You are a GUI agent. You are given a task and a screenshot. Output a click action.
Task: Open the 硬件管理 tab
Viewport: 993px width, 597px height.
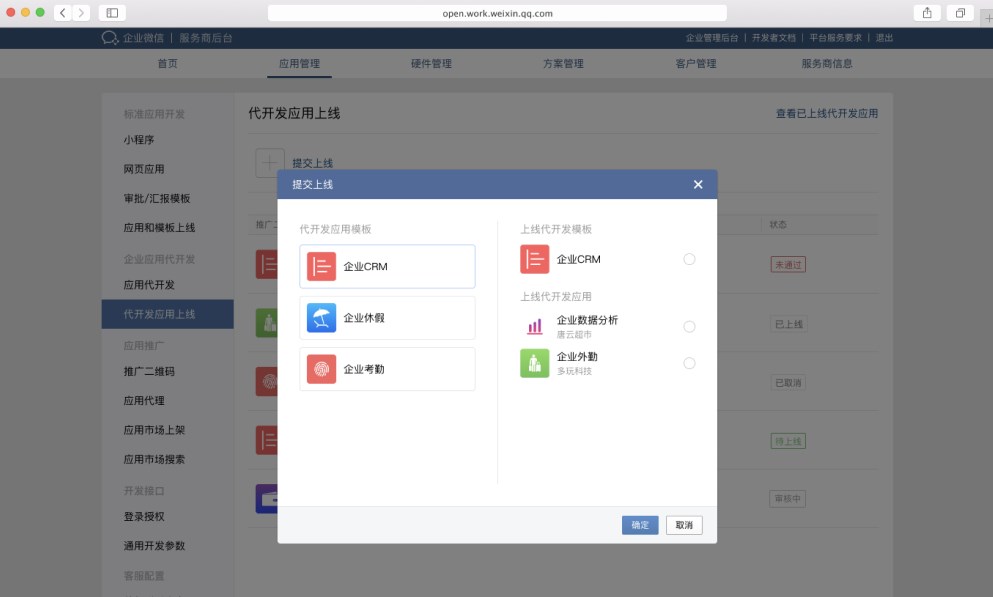point(431,64)
